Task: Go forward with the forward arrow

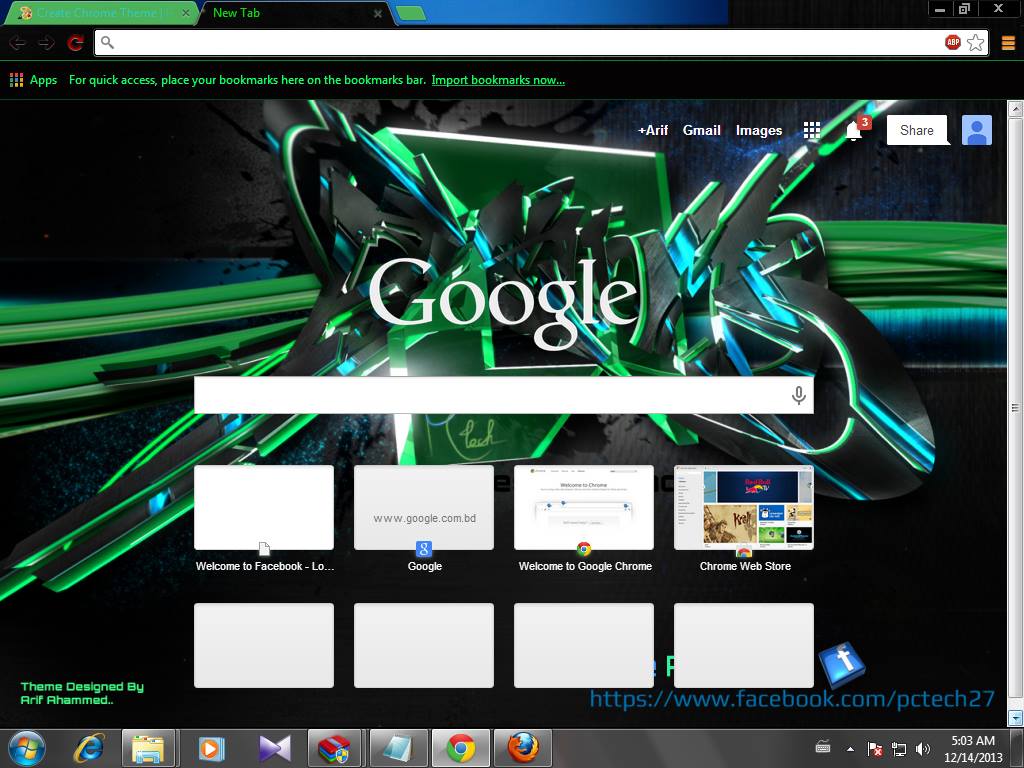Action: tap(46, 43)
